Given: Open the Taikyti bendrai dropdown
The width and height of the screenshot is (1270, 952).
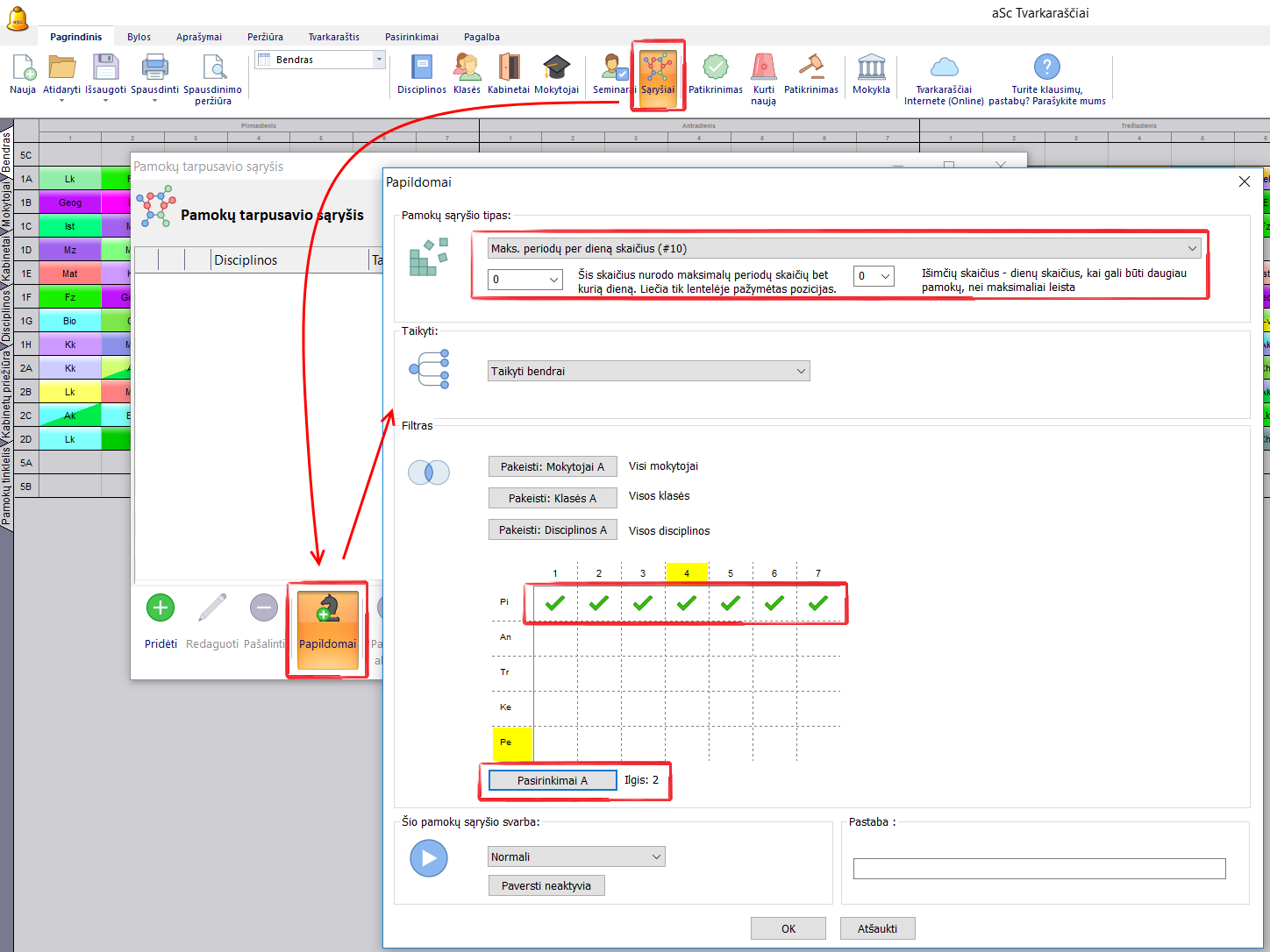Looking at the screenshot, I should click(x=800, y=372).
